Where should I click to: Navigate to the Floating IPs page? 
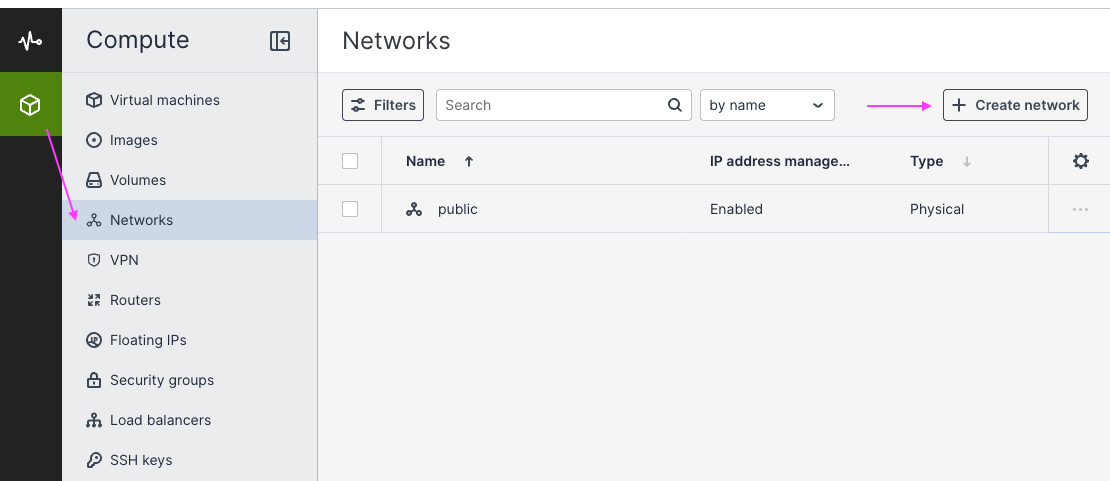tap(148, 340)
